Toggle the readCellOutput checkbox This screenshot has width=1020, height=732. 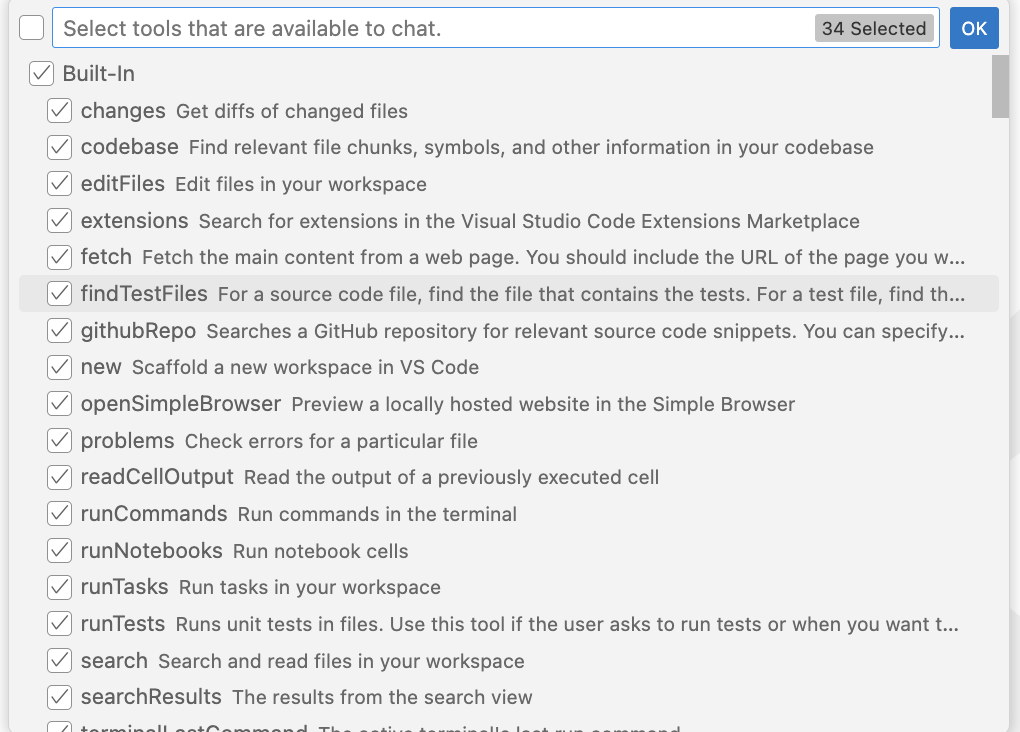[x=59, y=477]
